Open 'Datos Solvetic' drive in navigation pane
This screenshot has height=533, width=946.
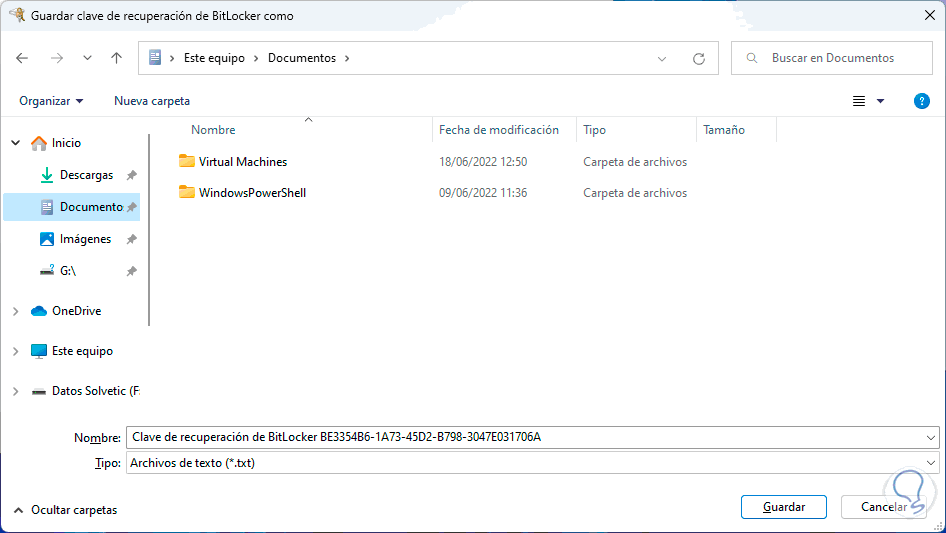(x=95, y=391)
